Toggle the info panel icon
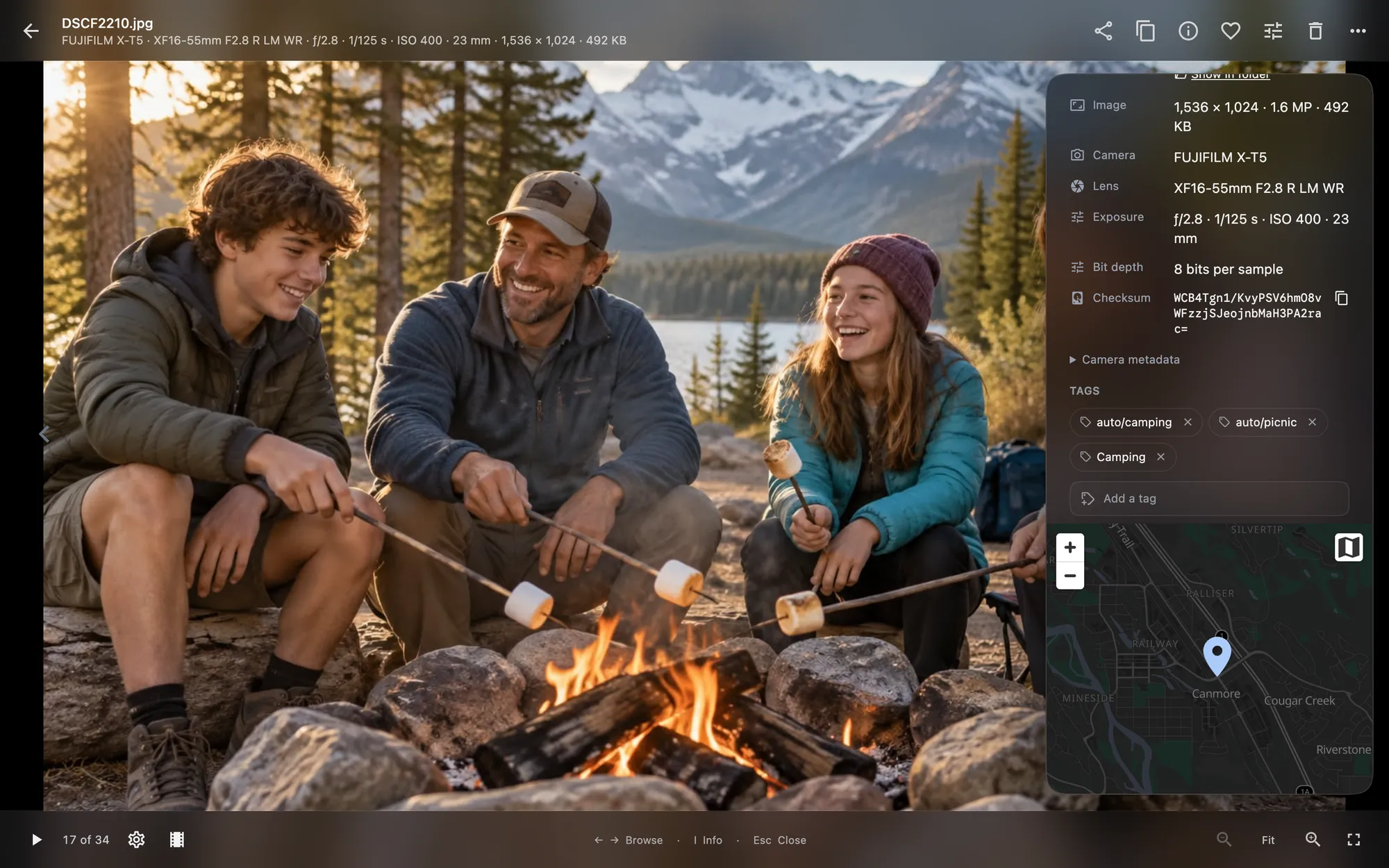Screen dimensions: 1389x868 [x=1188, y=31]
